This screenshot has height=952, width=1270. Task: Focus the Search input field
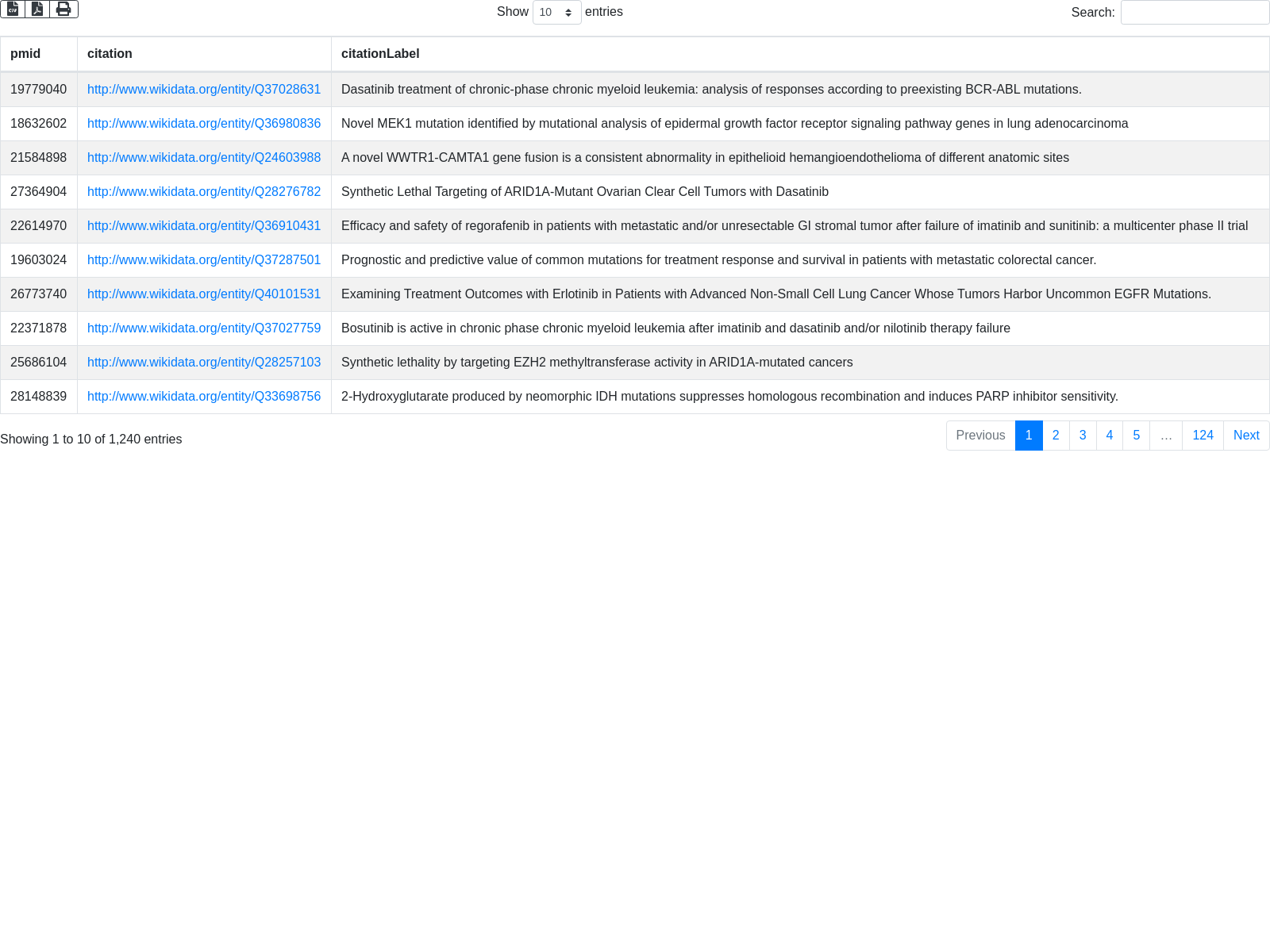click(1195, 13)
